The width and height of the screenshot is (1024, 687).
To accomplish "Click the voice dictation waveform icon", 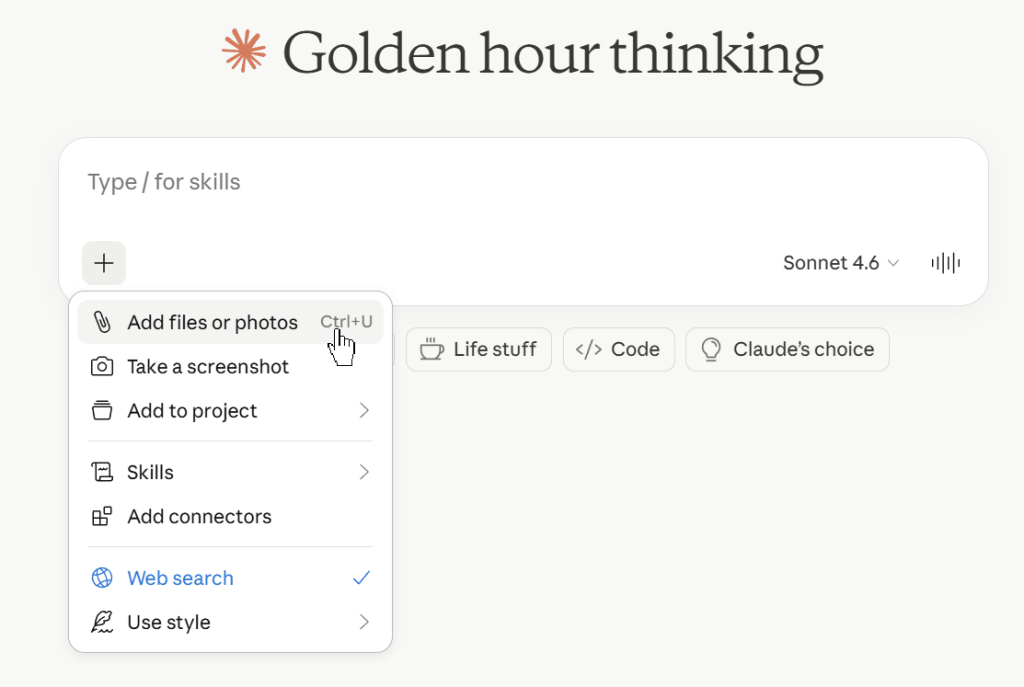I will tap(944, 262).
